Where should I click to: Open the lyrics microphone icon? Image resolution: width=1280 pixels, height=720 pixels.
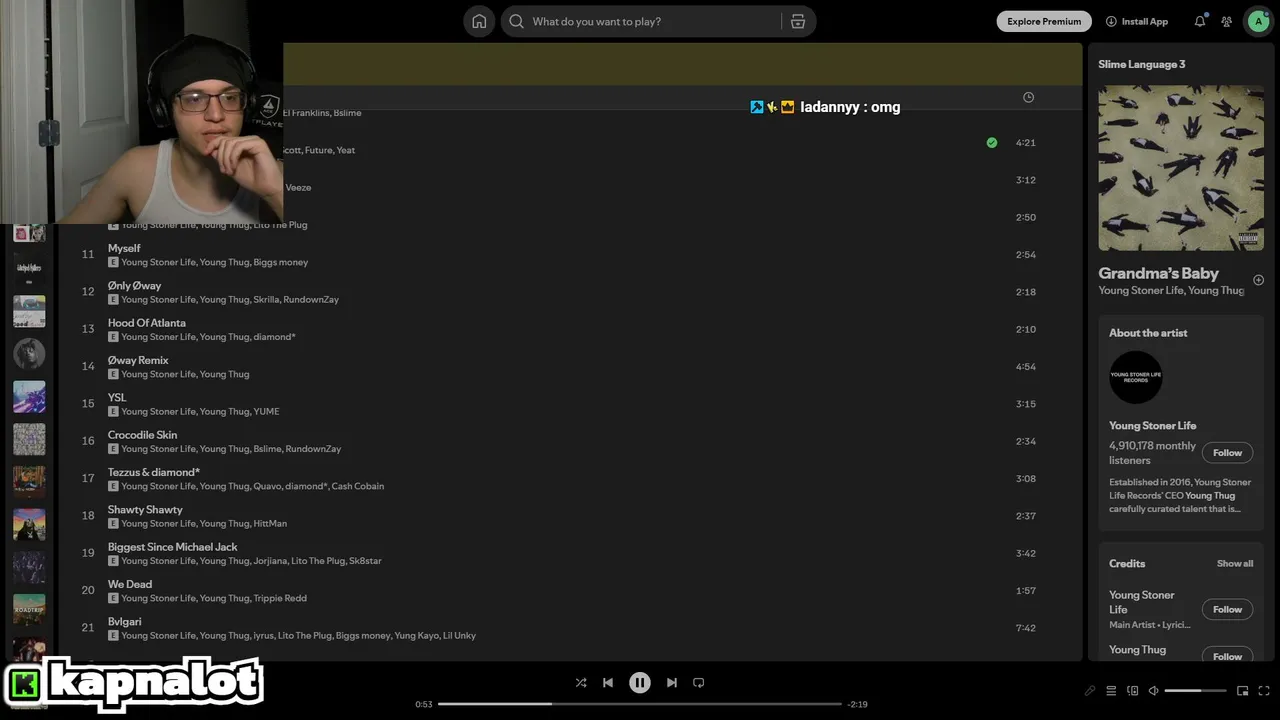pos(1090,691)
